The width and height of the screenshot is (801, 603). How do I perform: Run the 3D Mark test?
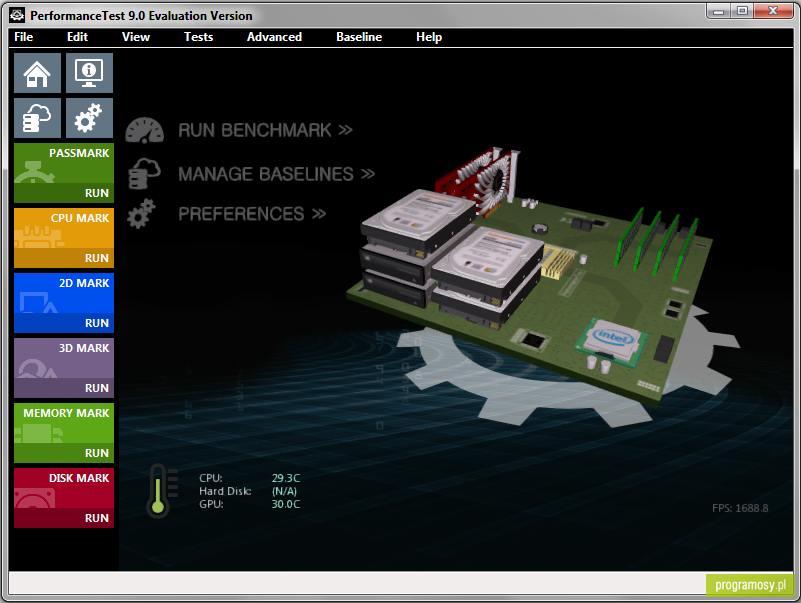(x=97, y=388)
